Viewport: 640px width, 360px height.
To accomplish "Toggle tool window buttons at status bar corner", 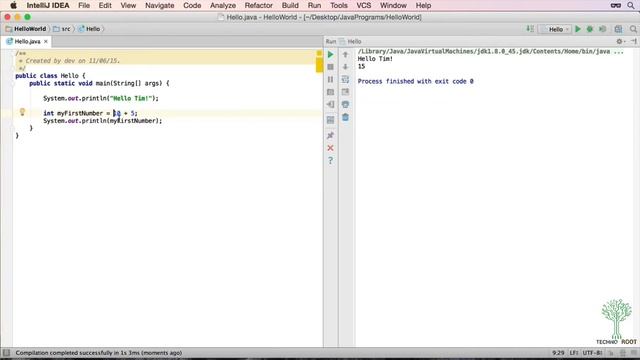I will tap(6, 353).
